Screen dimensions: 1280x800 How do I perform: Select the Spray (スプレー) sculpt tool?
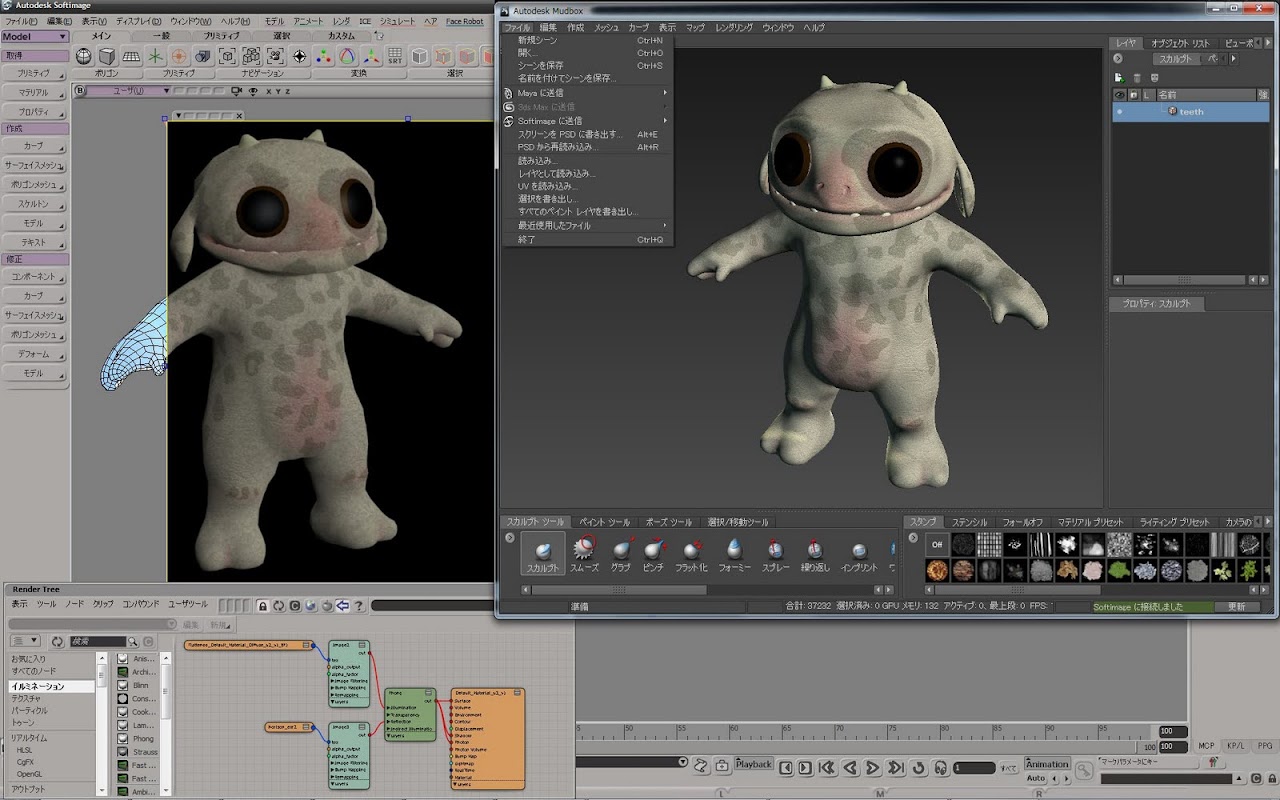pyautogui.click(x=775, y=554)
